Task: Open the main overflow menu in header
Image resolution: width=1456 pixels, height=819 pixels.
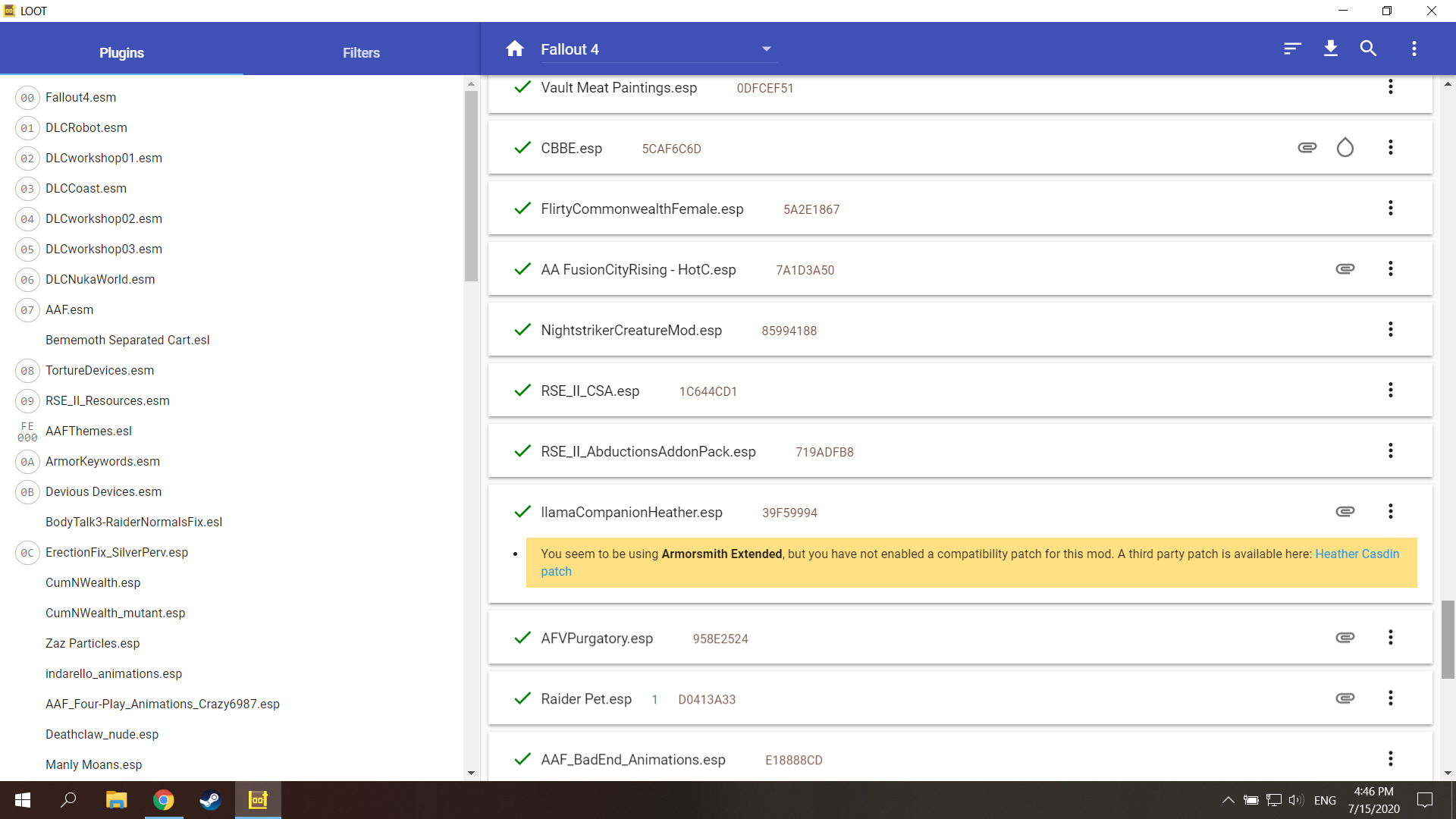Action: [x=1414, y=49]
